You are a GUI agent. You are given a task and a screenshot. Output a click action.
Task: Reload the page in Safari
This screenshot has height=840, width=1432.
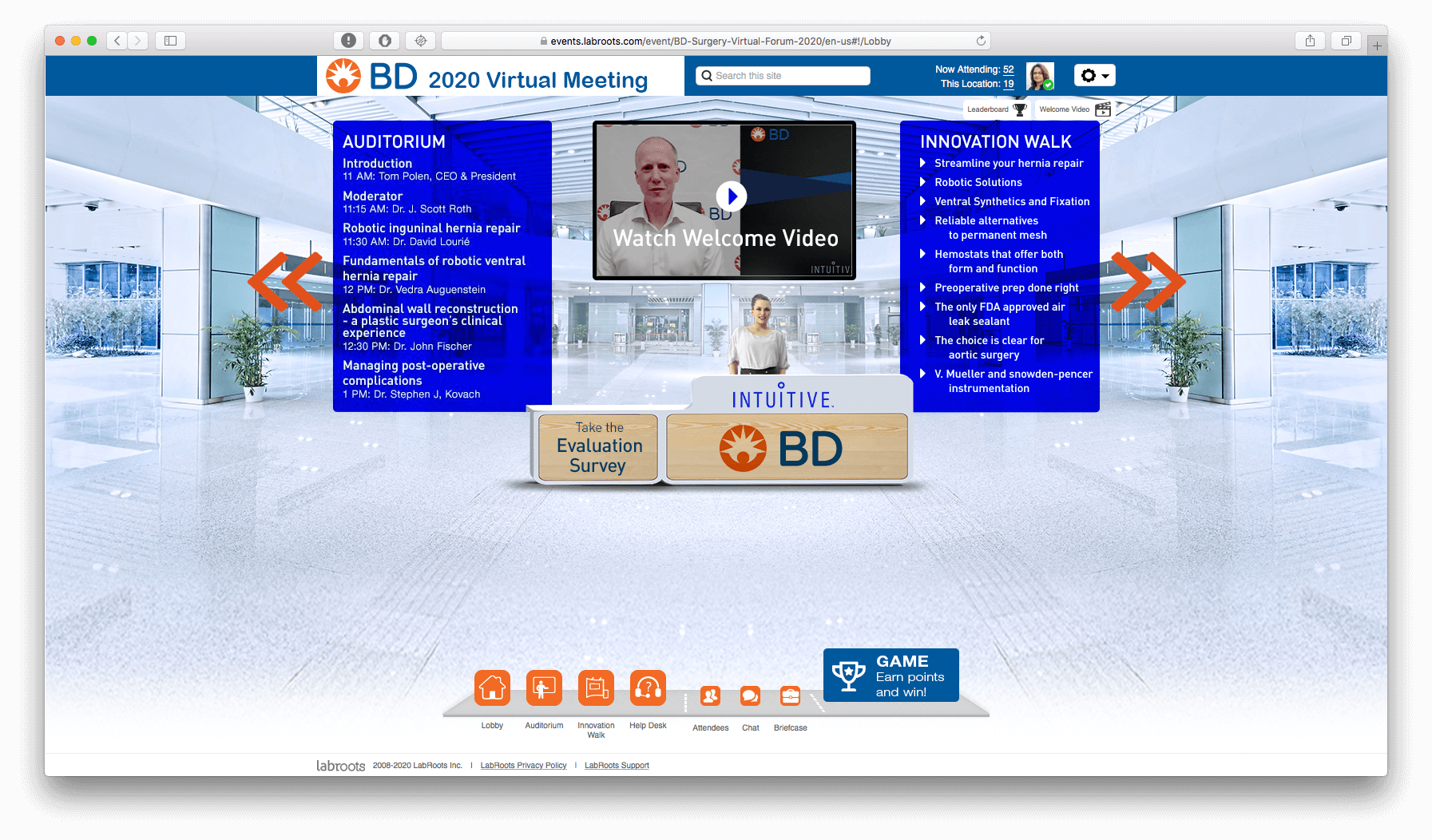point(981,41)
